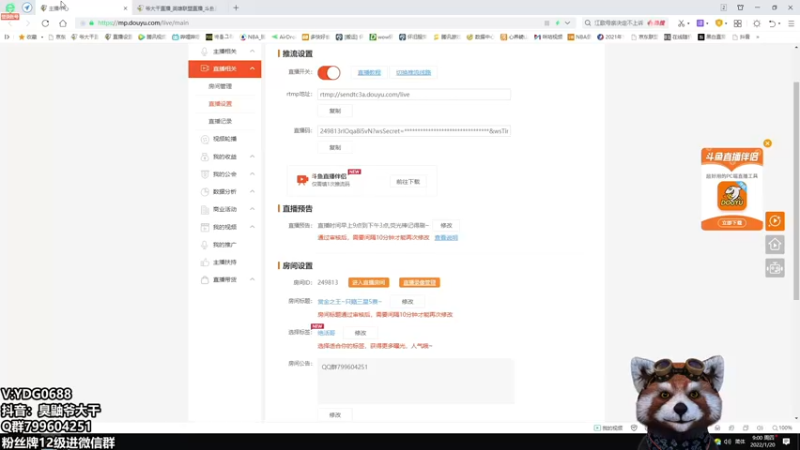Close the Douyu companion ad popup

[x=767, y=143]
